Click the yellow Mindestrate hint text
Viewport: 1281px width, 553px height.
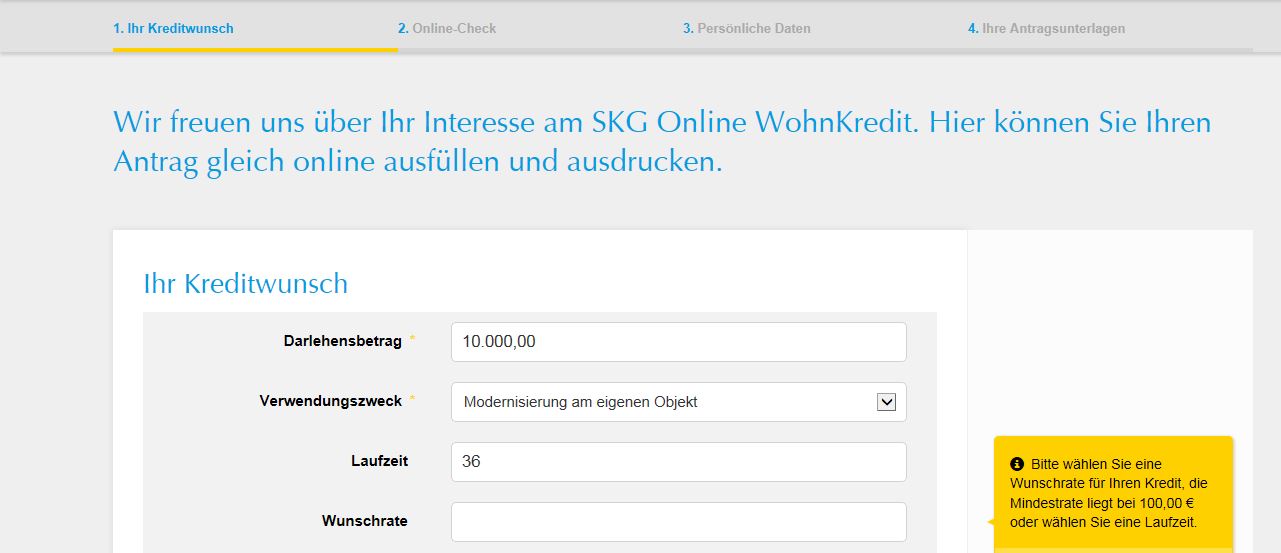point(1110,493)
